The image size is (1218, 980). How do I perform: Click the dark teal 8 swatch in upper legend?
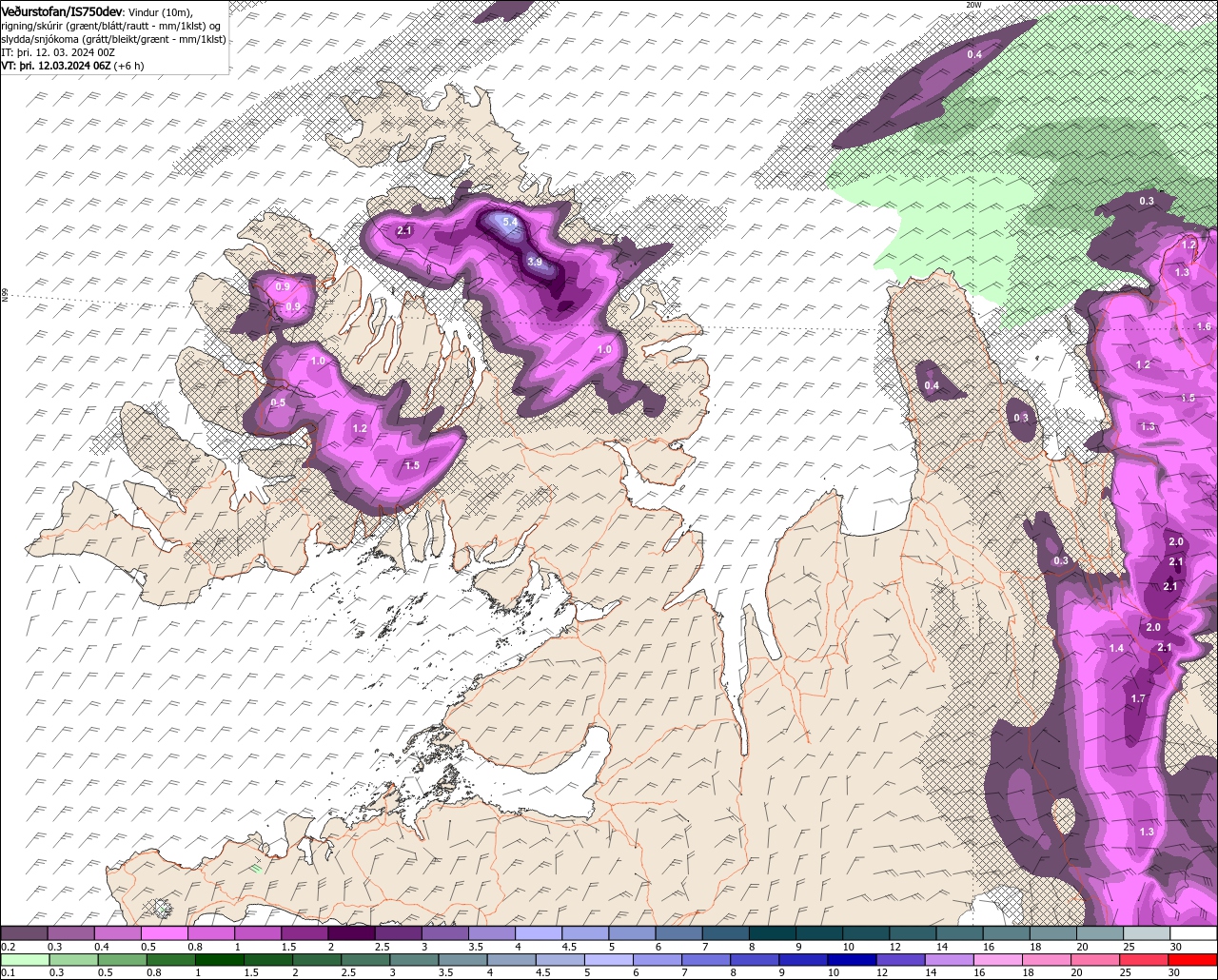click(x=774, y=933)
